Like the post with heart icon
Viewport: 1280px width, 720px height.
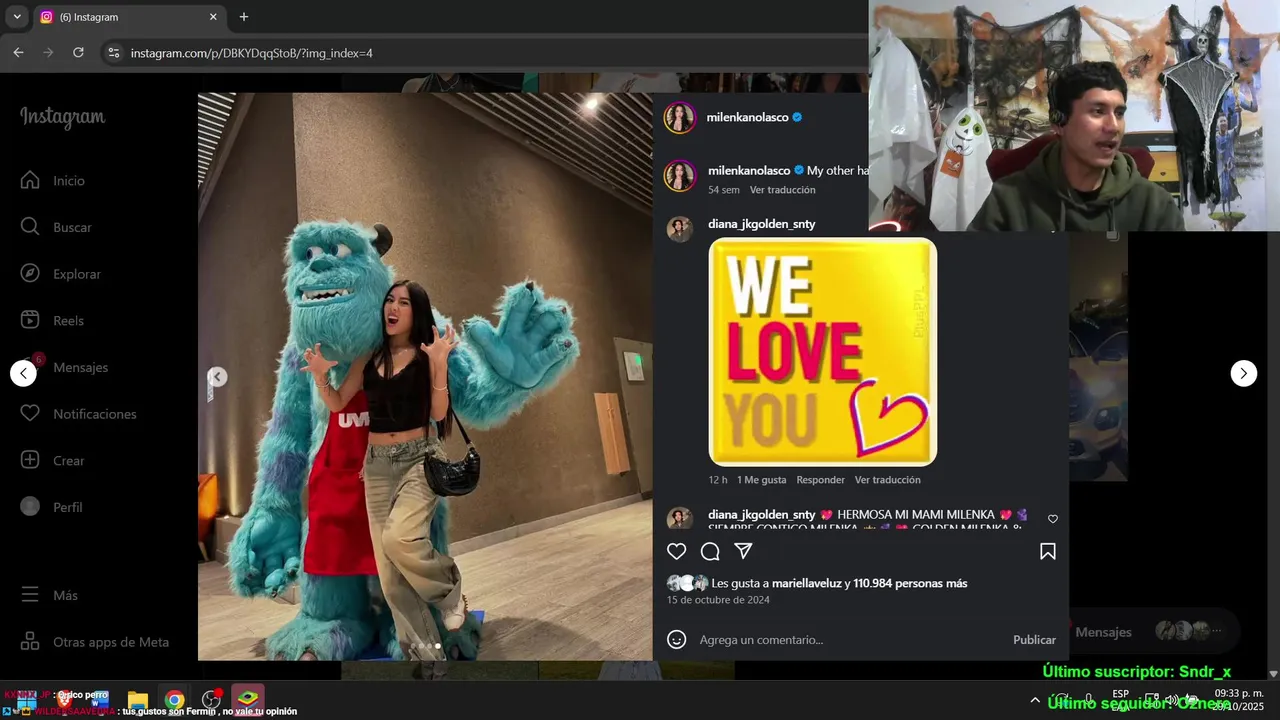point(677,551)
